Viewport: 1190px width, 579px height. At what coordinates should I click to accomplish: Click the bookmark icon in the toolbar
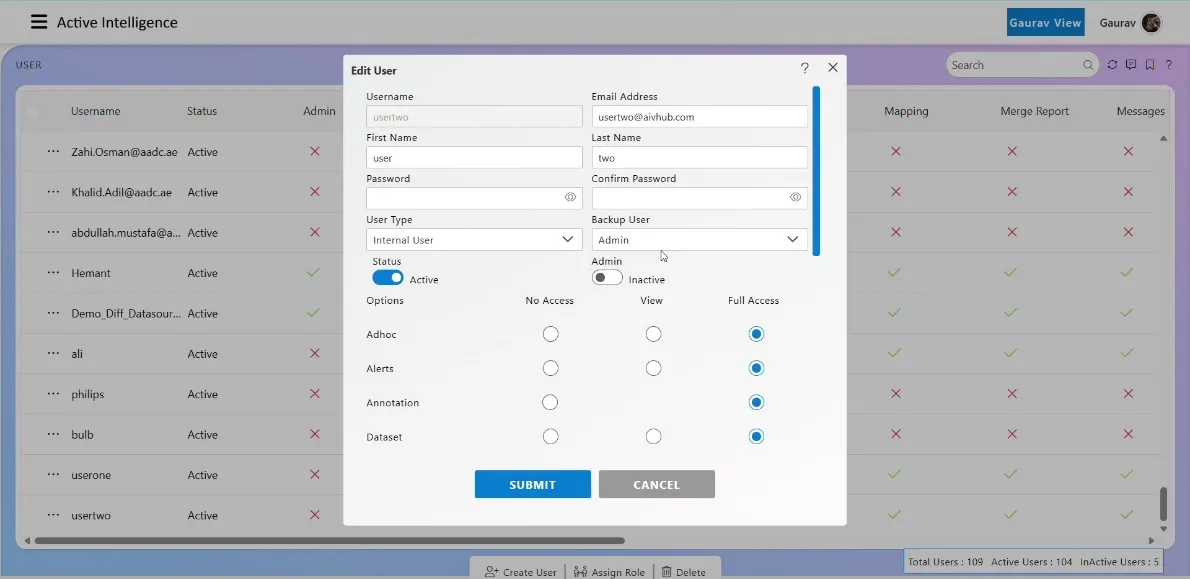(1150, 65)
